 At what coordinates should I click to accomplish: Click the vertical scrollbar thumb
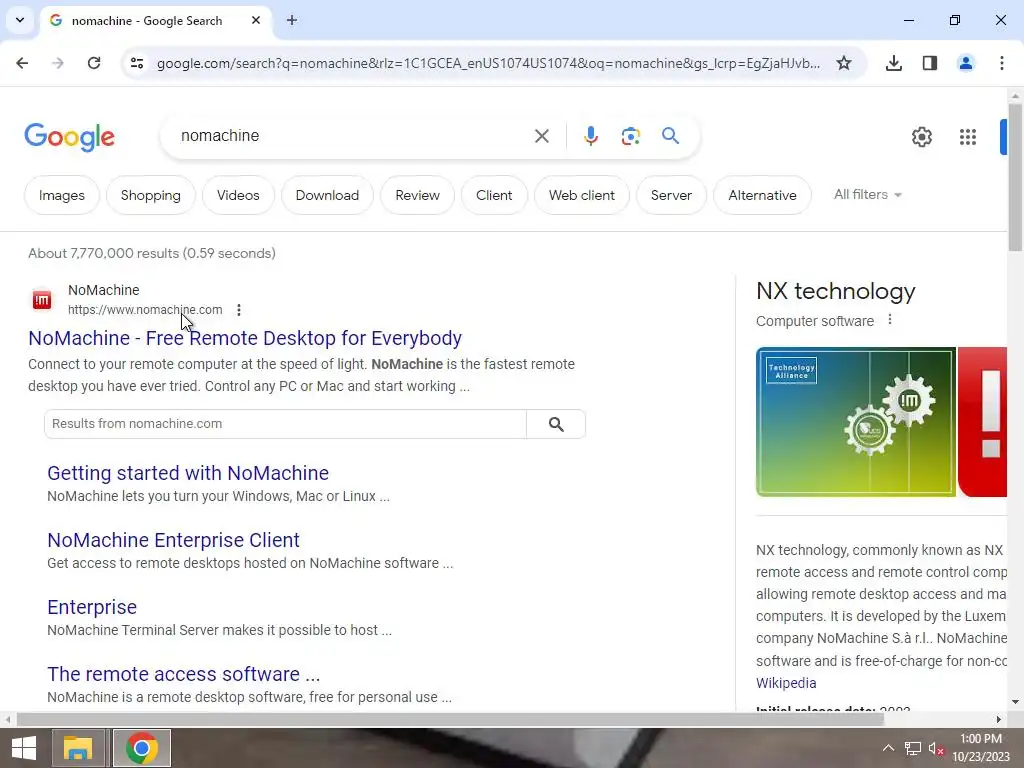[x=1015, y=177]
